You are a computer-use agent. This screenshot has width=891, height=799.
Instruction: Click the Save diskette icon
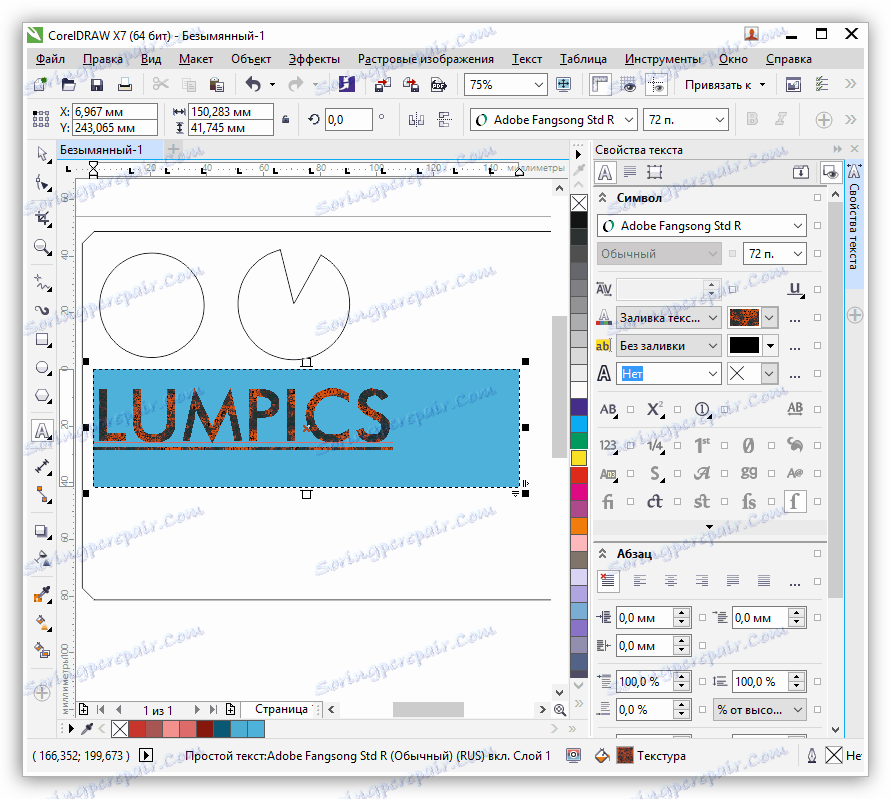pos(97,85)
